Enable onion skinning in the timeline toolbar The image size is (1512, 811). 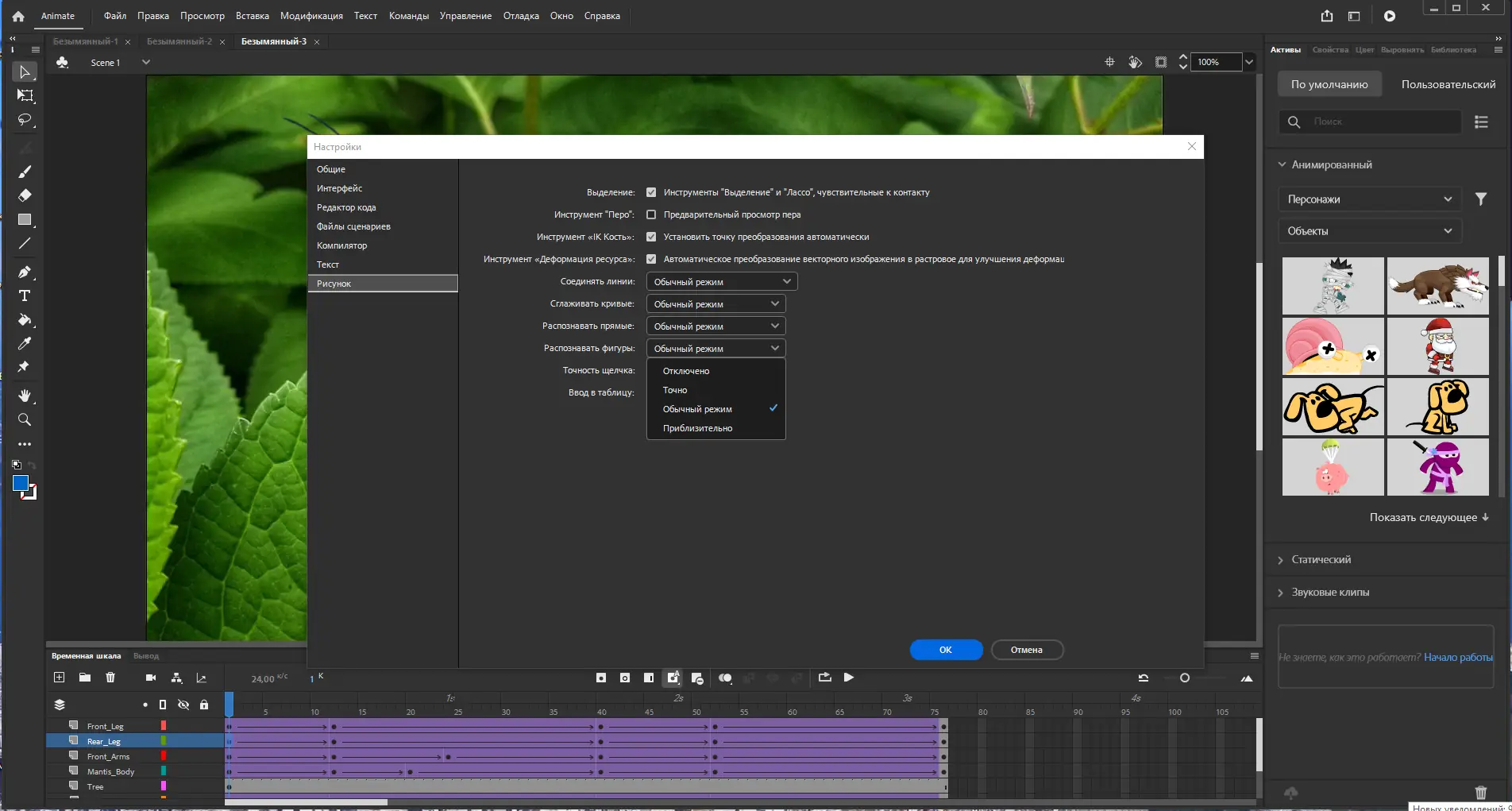click(725, 678)
